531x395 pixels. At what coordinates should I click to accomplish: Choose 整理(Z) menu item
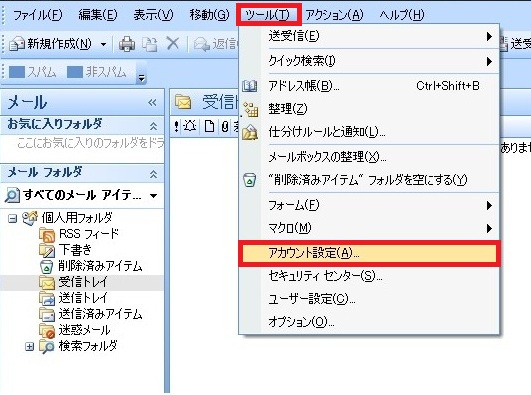[369, 109]
